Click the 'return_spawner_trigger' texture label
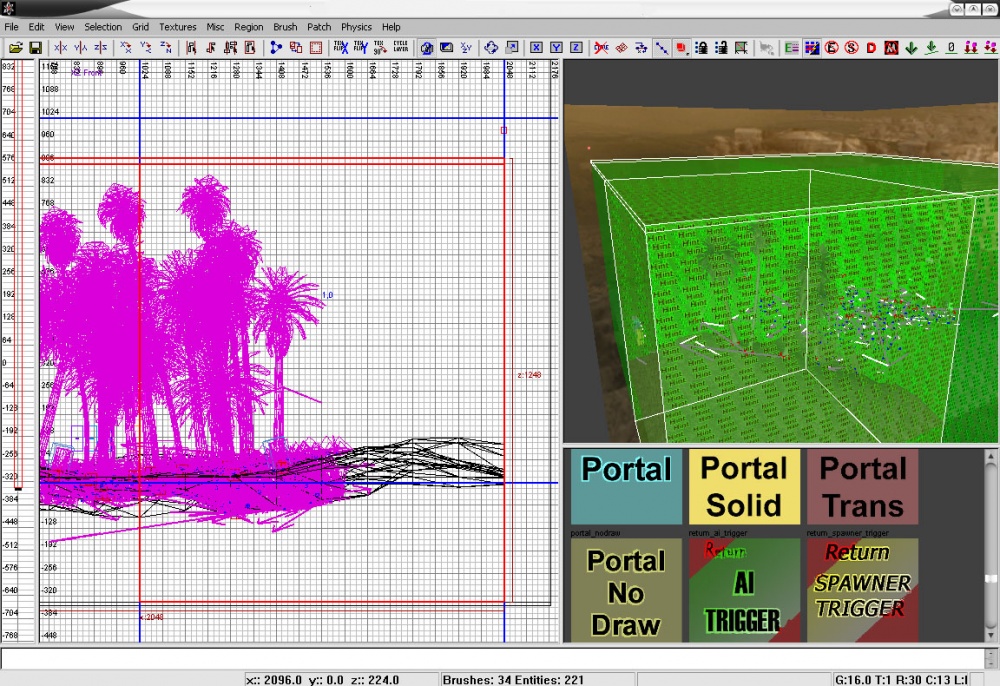The image size is (1000, 686). [847, 533]
